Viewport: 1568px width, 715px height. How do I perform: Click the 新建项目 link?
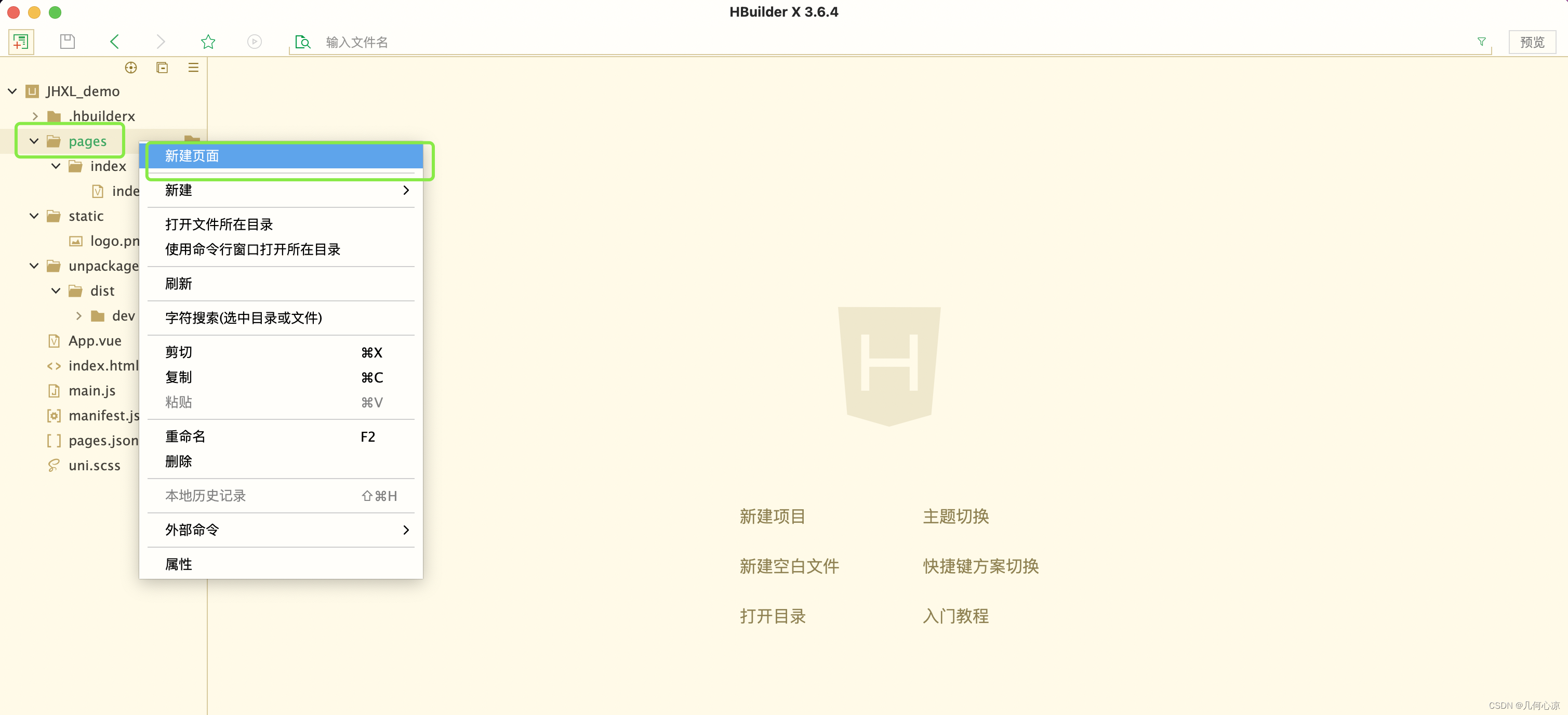[x=773, y=517]
